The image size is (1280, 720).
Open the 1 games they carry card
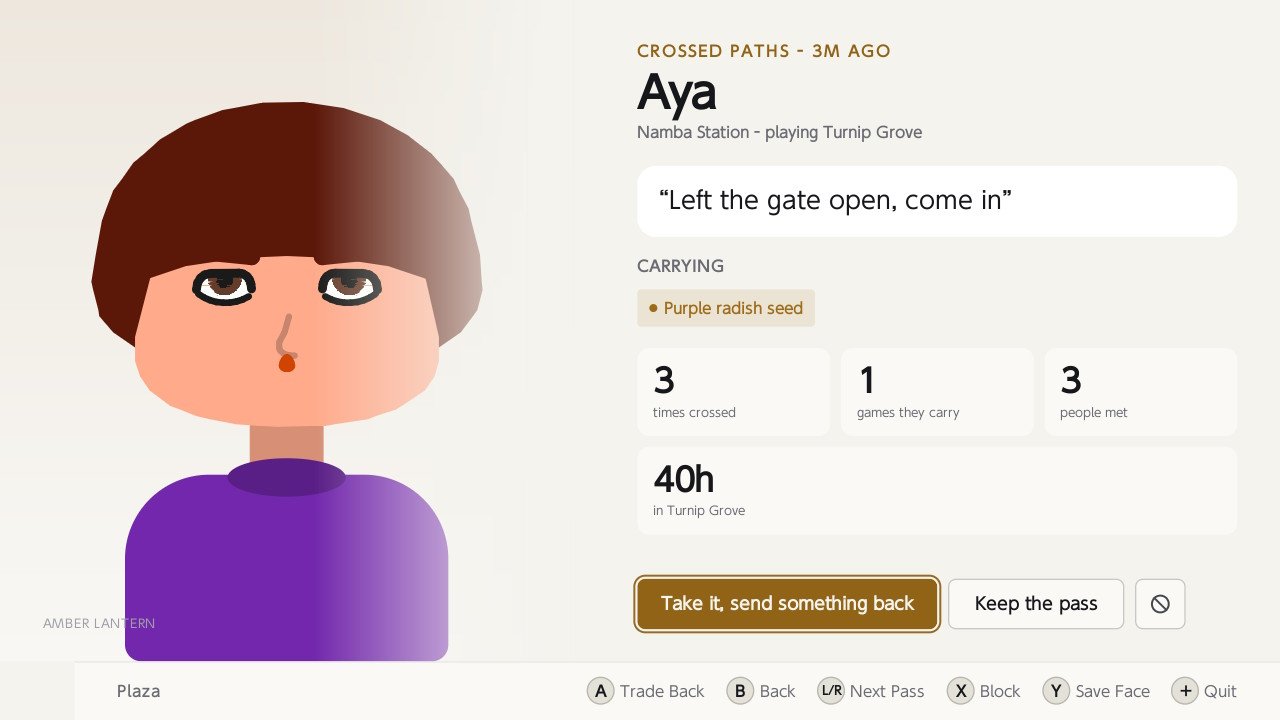pyautogui.click(x=937, y=392)
